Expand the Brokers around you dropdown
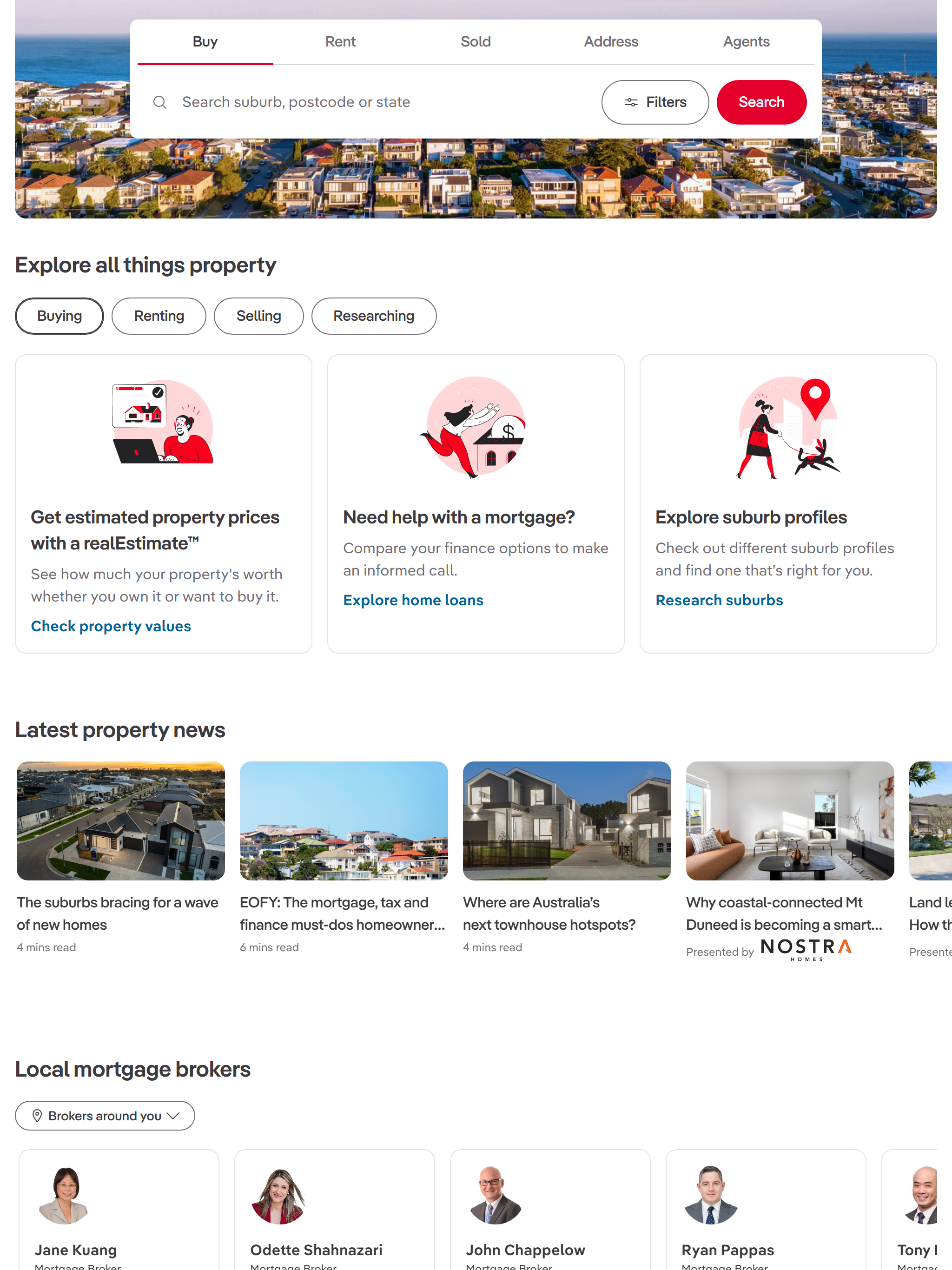 click(x=105, y=1116)
